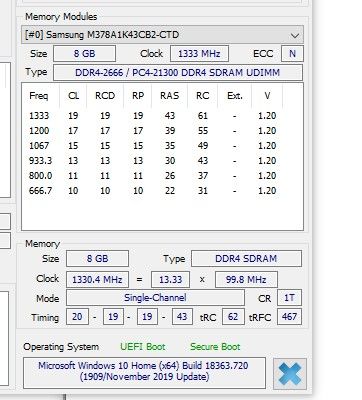362x400 pixels.
Task: Click the tRC value 62 box
Action: point(233,317)
